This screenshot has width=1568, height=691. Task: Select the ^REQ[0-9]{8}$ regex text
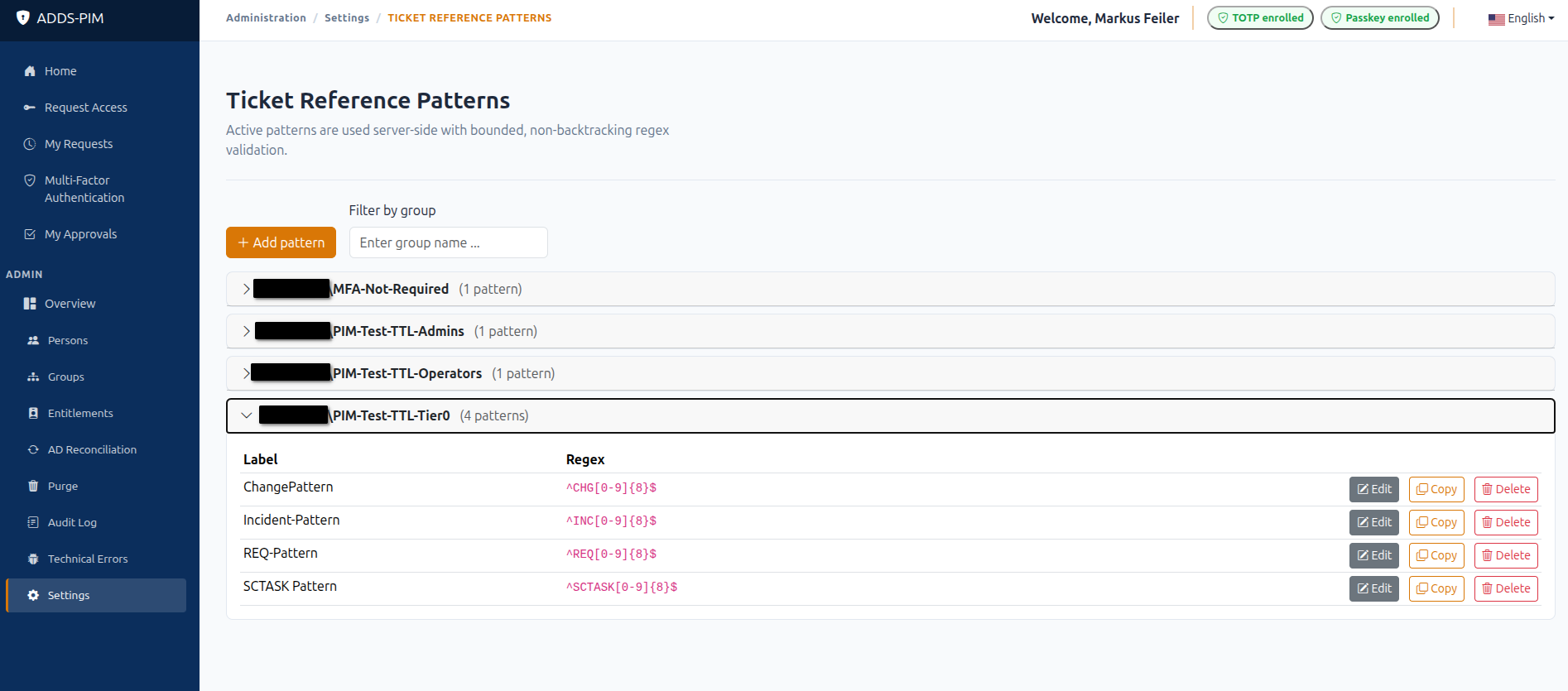(x=611, y=554)
